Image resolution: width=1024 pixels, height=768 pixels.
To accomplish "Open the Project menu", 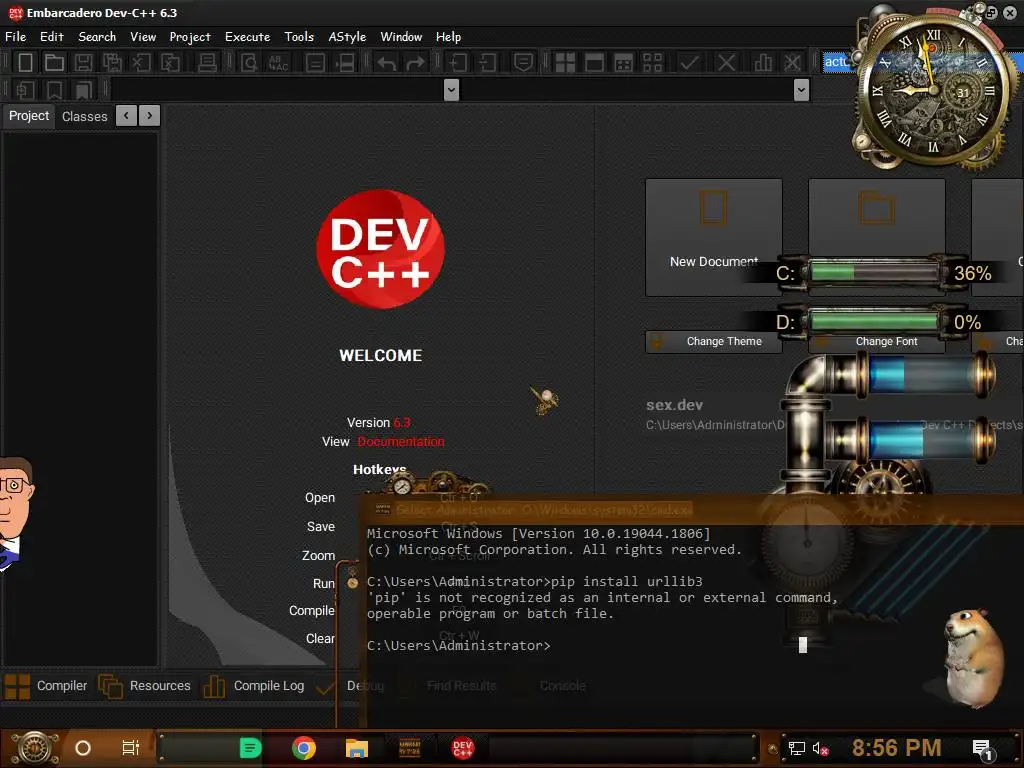I will (x=190, y=37).
